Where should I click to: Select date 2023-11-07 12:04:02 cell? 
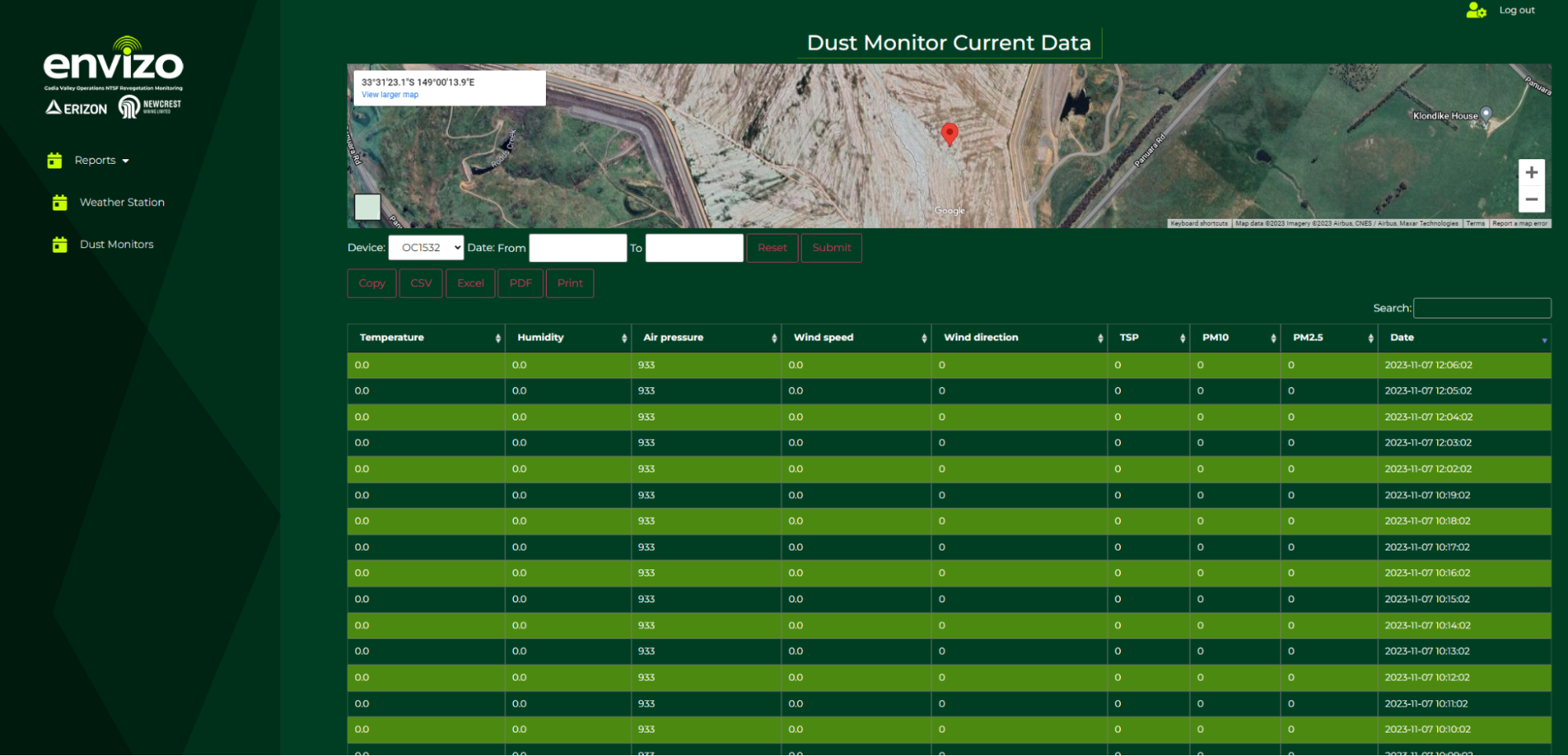(x=1464, y=417)
